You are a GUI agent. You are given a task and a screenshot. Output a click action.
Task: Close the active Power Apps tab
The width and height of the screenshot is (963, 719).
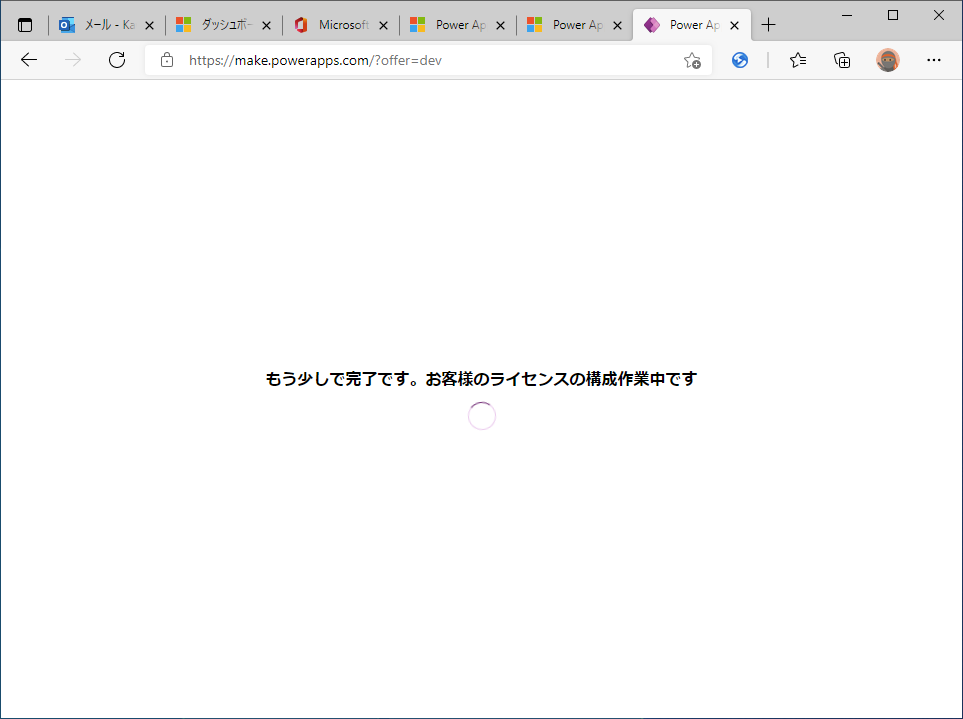coord(735,25)
